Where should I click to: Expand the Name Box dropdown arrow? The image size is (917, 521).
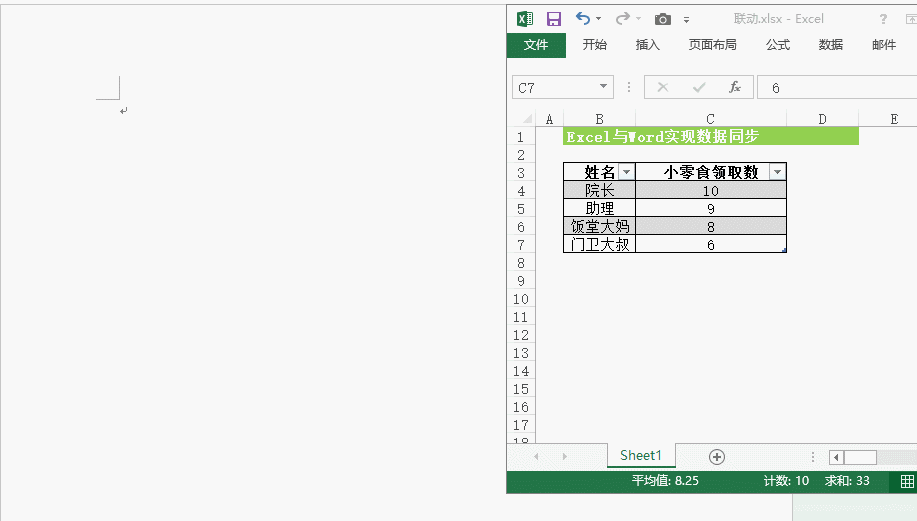tap(604, 87)
